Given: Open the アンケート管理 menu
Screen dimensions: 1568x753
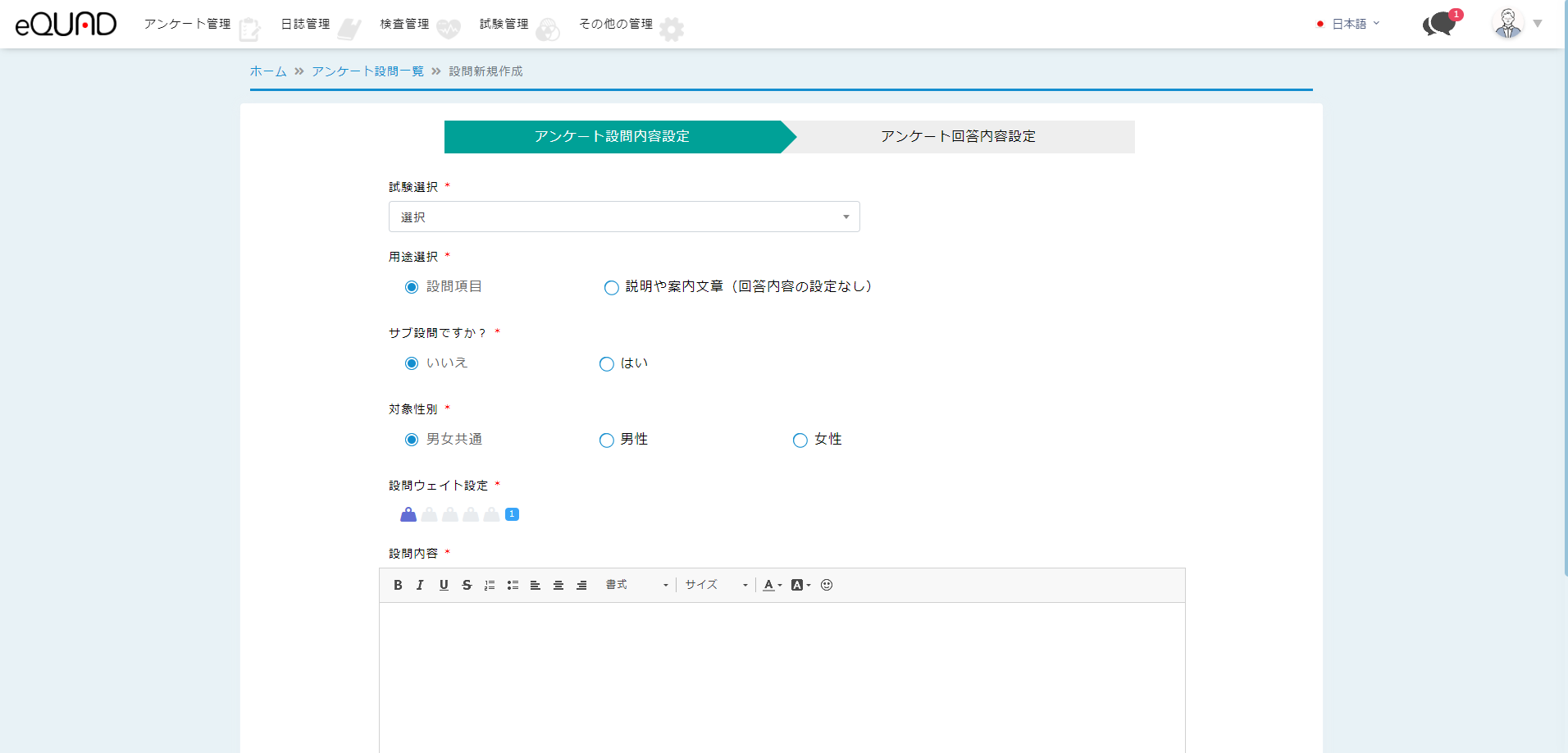Looking at the screenshot, I should click(188, 24).
